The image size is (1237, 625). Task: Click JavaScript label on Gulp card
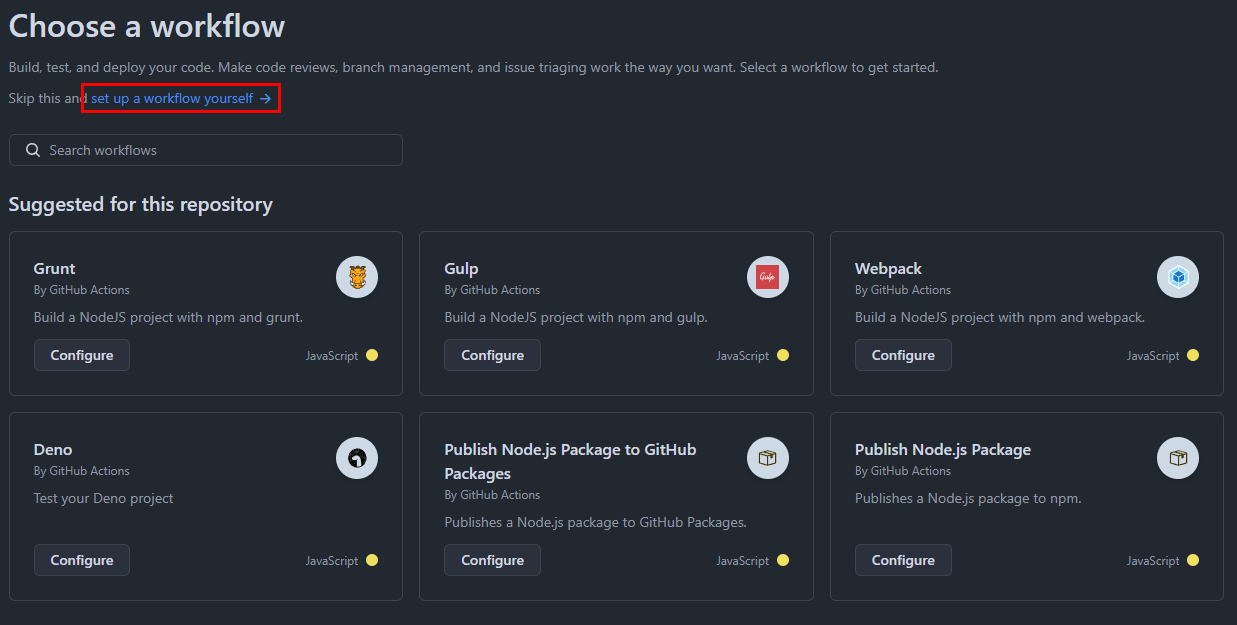pos(743,356)
